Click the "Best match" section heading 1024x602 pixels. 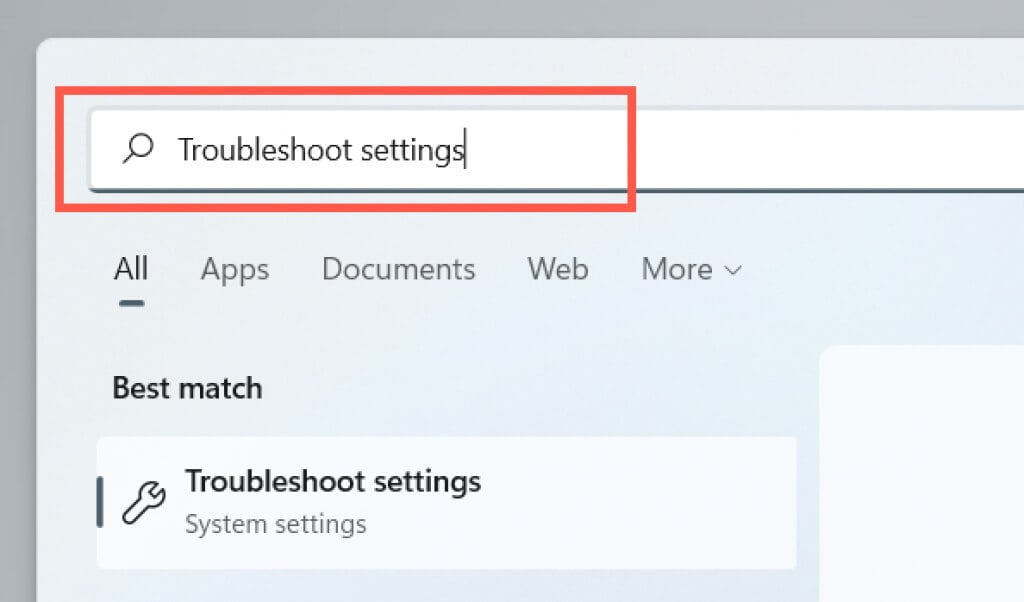point(187,388)
